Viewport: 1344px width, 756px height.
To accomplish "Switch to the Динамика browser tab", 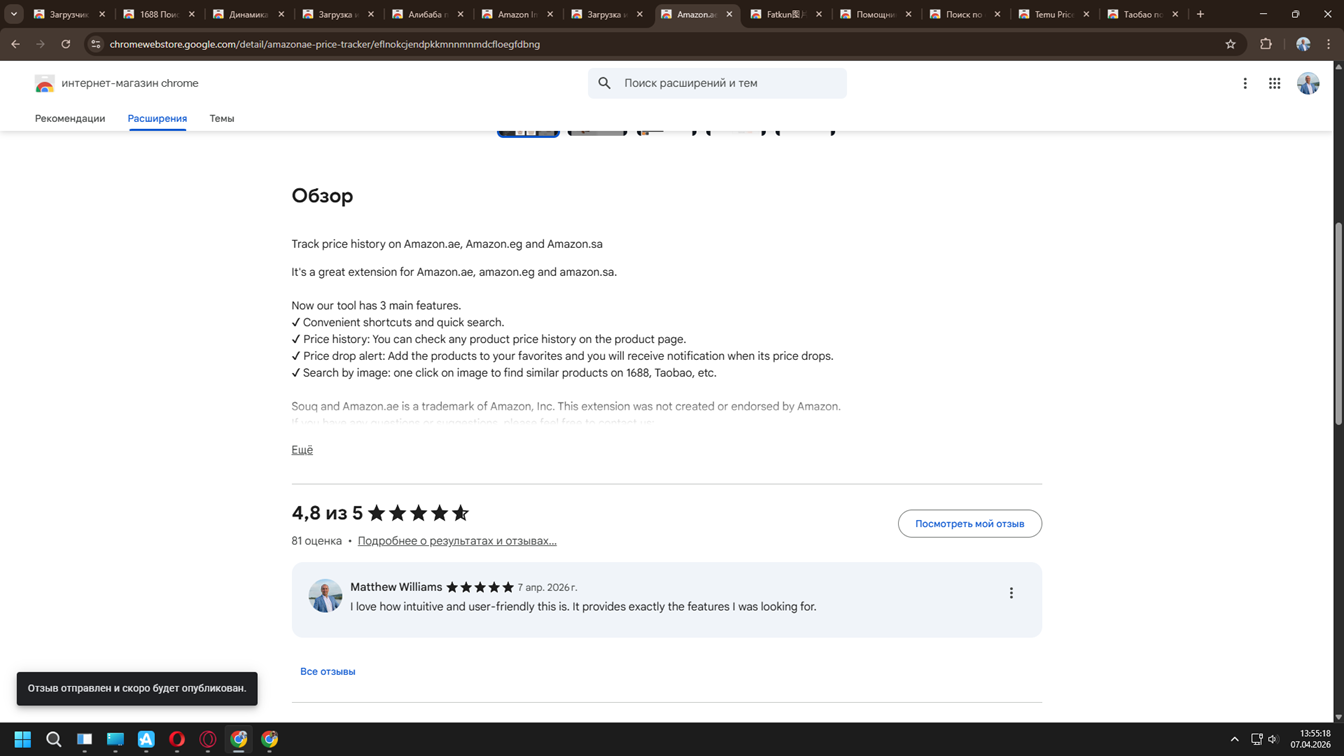I will [247, 14].
